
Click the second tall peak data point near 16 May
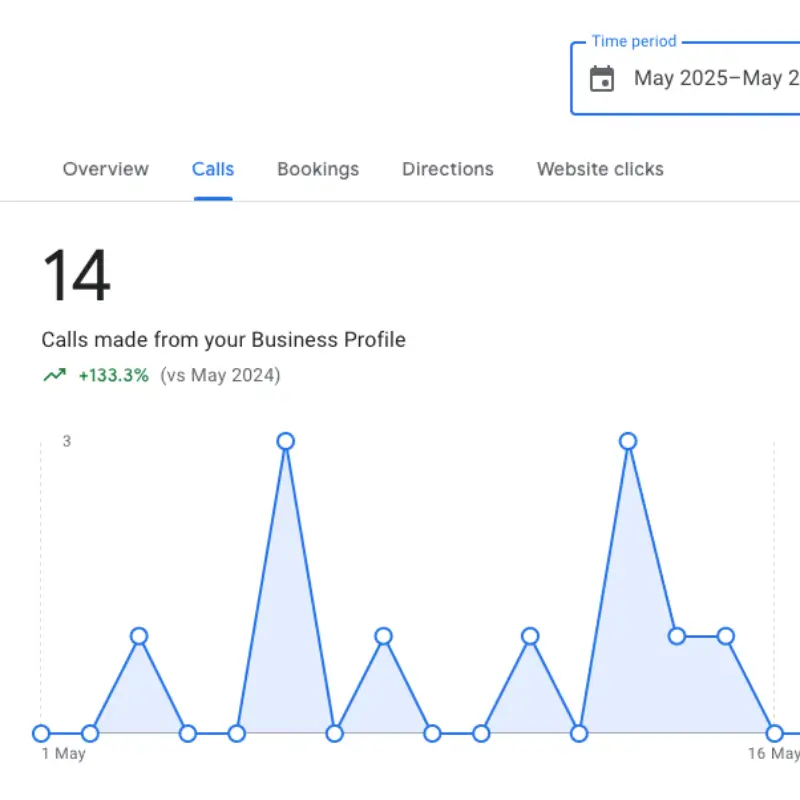(628, 440)
